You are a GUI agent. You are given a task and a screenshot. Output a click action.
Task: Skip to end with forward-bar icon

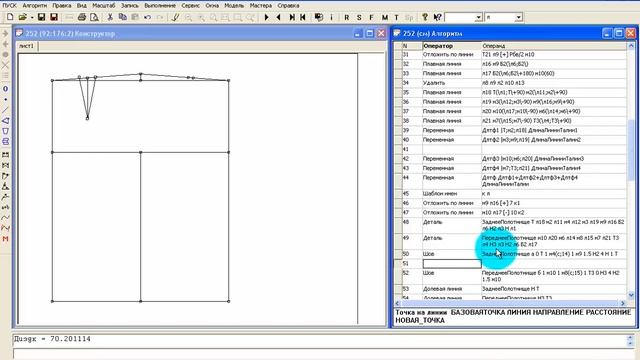click(292, 17)
